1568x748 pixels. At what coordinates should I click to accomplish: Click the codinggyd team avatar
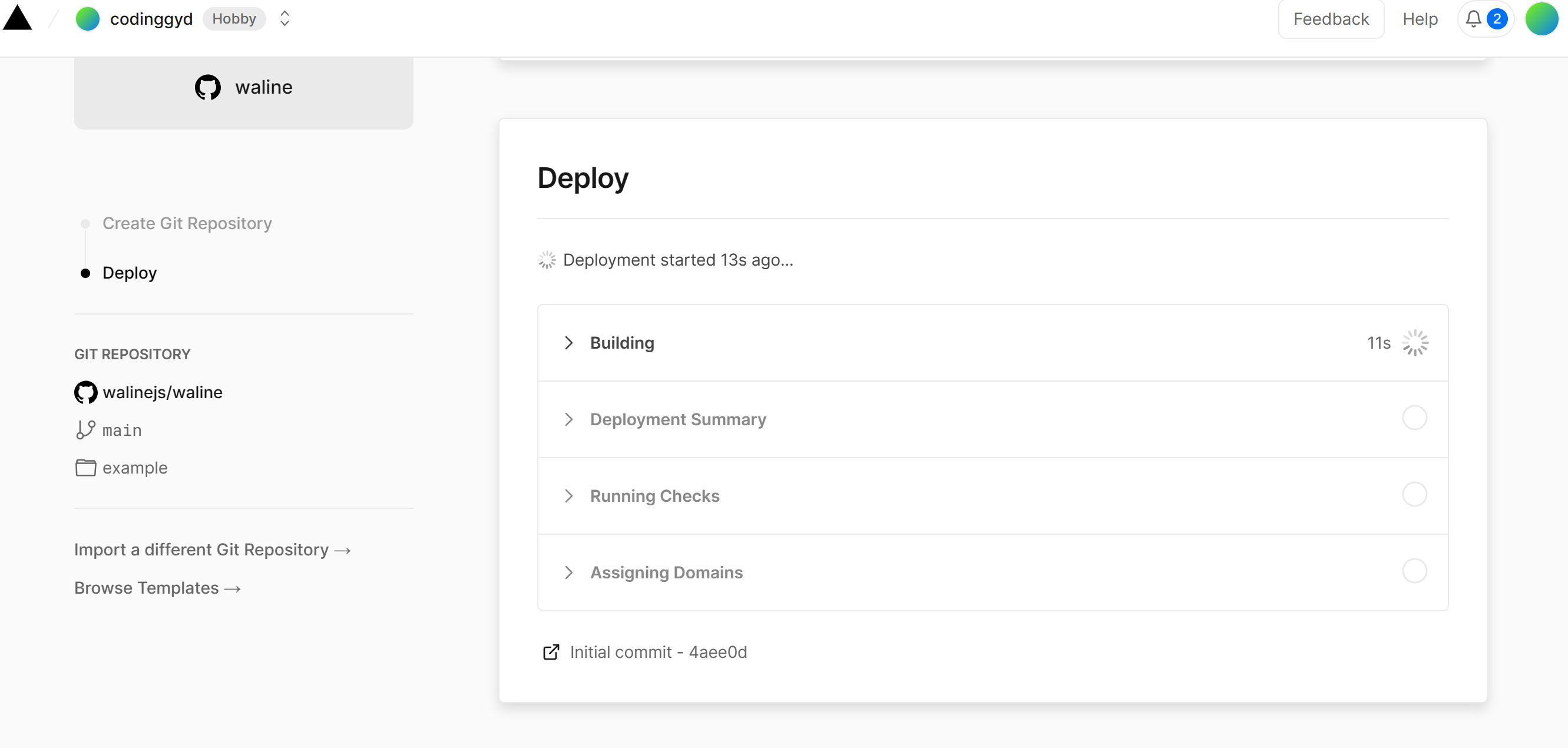(x=87, y=19)
